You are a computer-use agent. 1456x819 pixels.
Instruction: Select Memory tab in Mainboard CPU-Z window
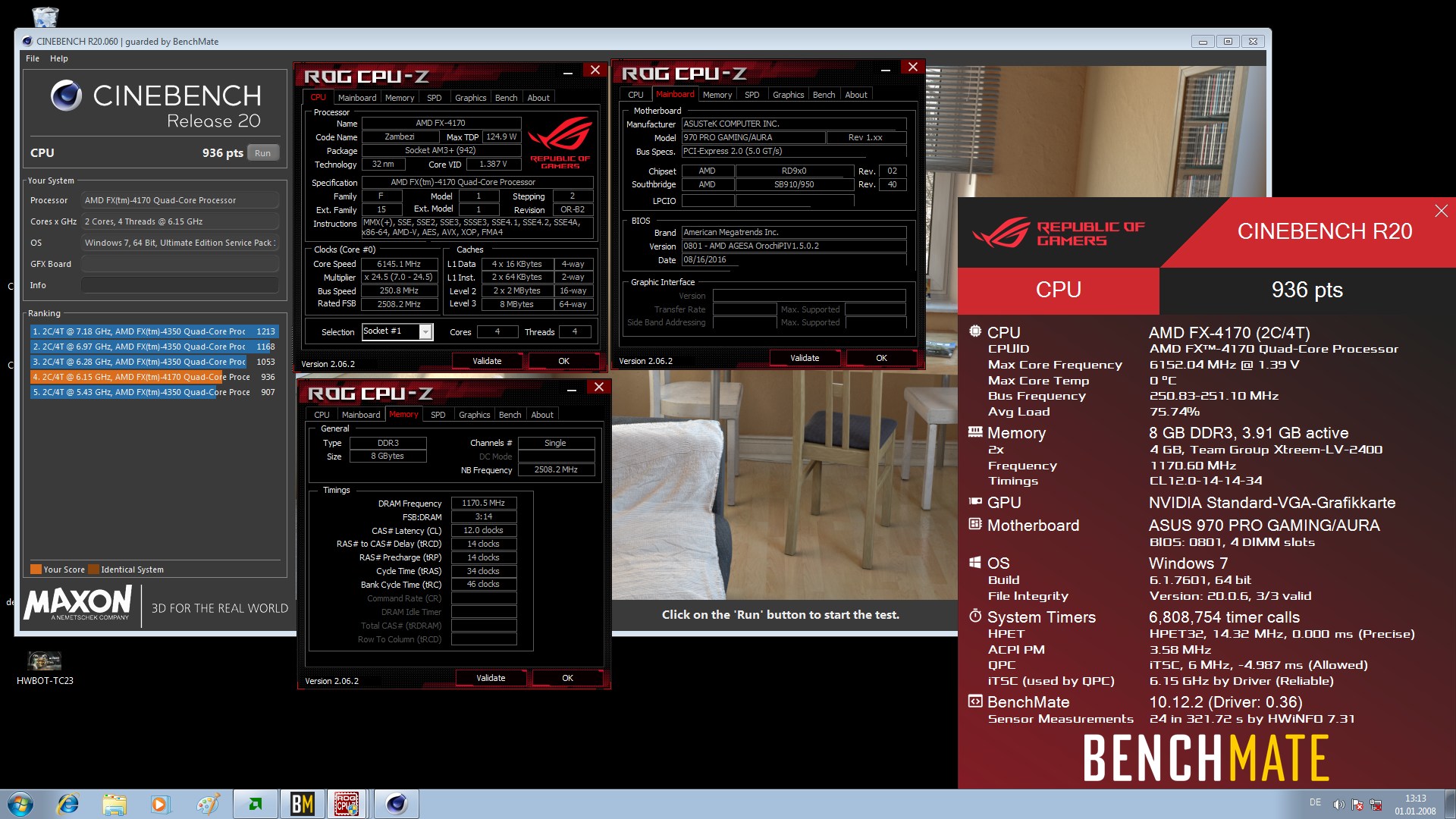pyautogui.click(x=717, y=95)
